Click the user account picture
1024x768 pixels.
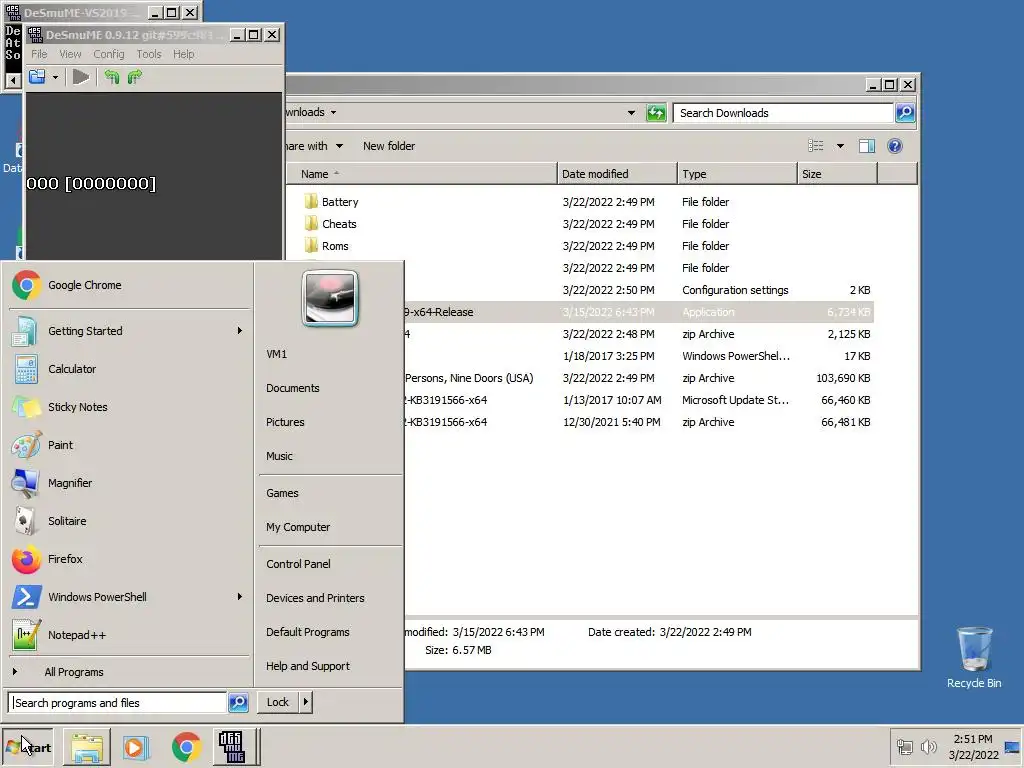click(330, 298)
